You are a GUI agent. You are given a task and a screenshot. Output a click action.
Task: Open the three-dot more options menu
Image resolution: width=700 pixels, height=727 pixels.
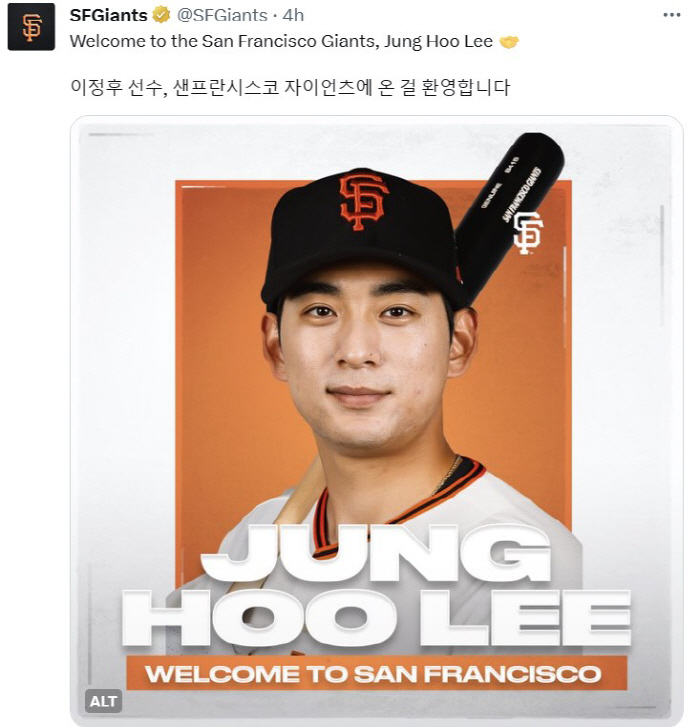(x=672, y=15)
